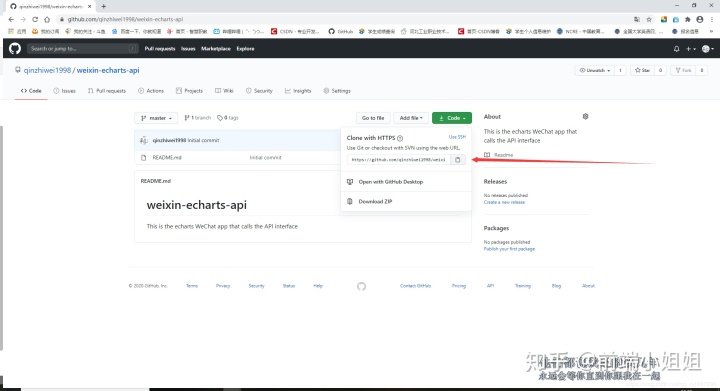Click the help icon beside Clone with HTTPS
Screen dimensions: 720x391
[x=400, y=138]
